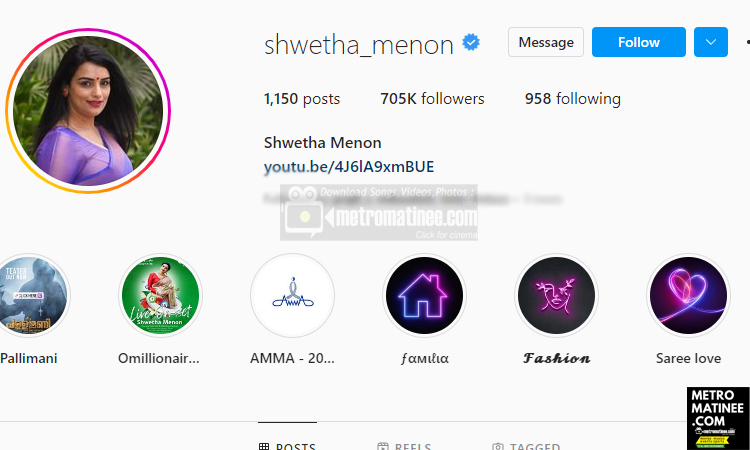Click the MetroMatinee.com logo in corner
Image resolution: width=750 pixels, height=450 pixels.
[x=718, y=418]
